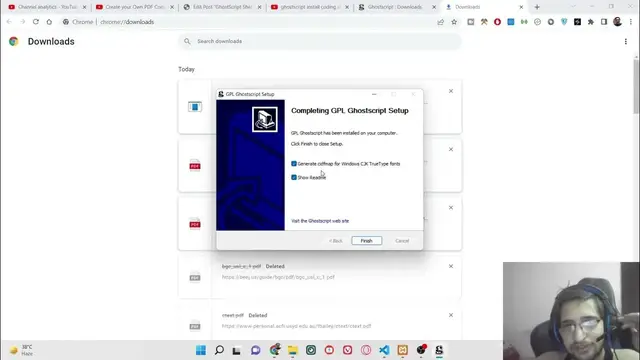Screen dimensions: 640x360
Task: Remove first download from list
Action: coord(451,91)
